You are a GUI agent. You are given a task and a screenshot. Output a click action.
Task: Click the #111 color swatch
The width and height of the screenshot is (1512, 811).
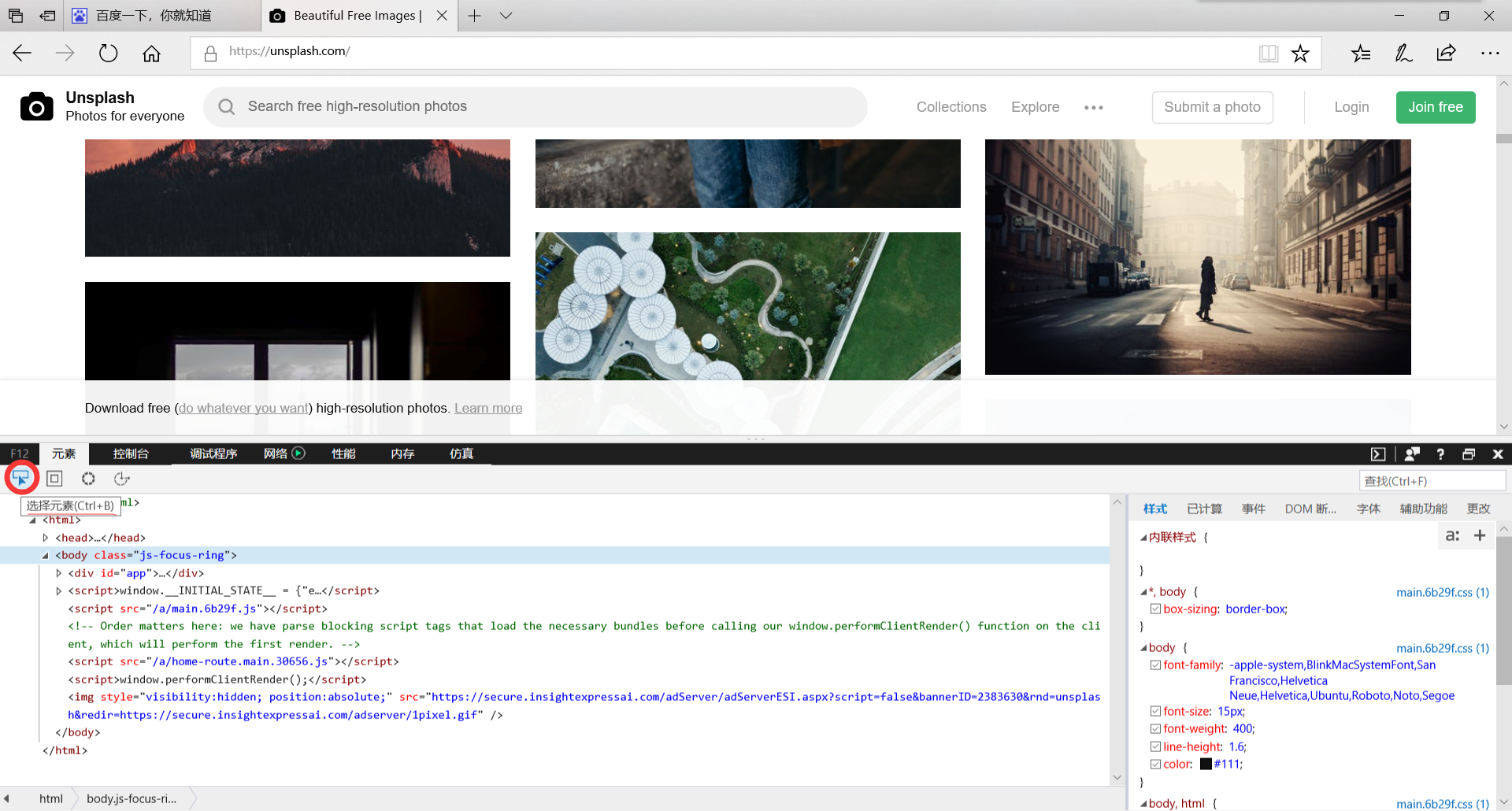[x=1206, y=764]
